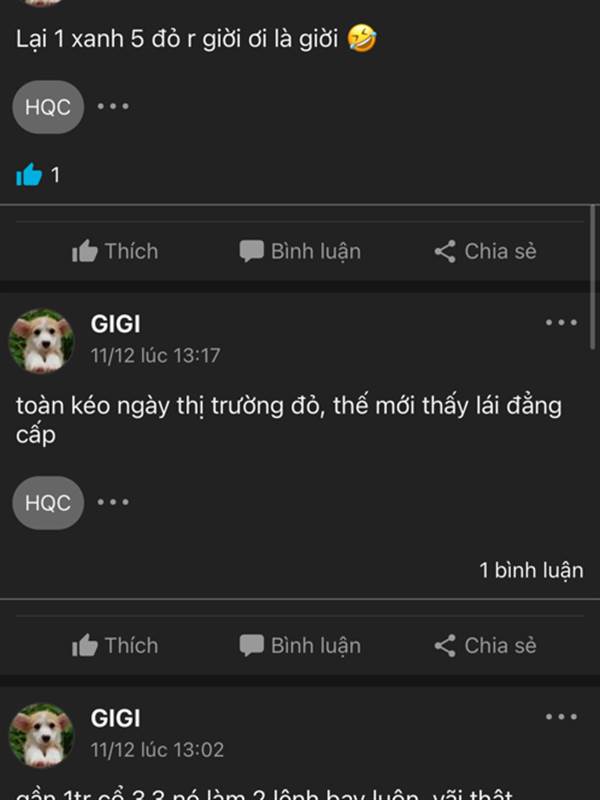Expand ellipsis next to first HQC tag

(x=113, y=107)
